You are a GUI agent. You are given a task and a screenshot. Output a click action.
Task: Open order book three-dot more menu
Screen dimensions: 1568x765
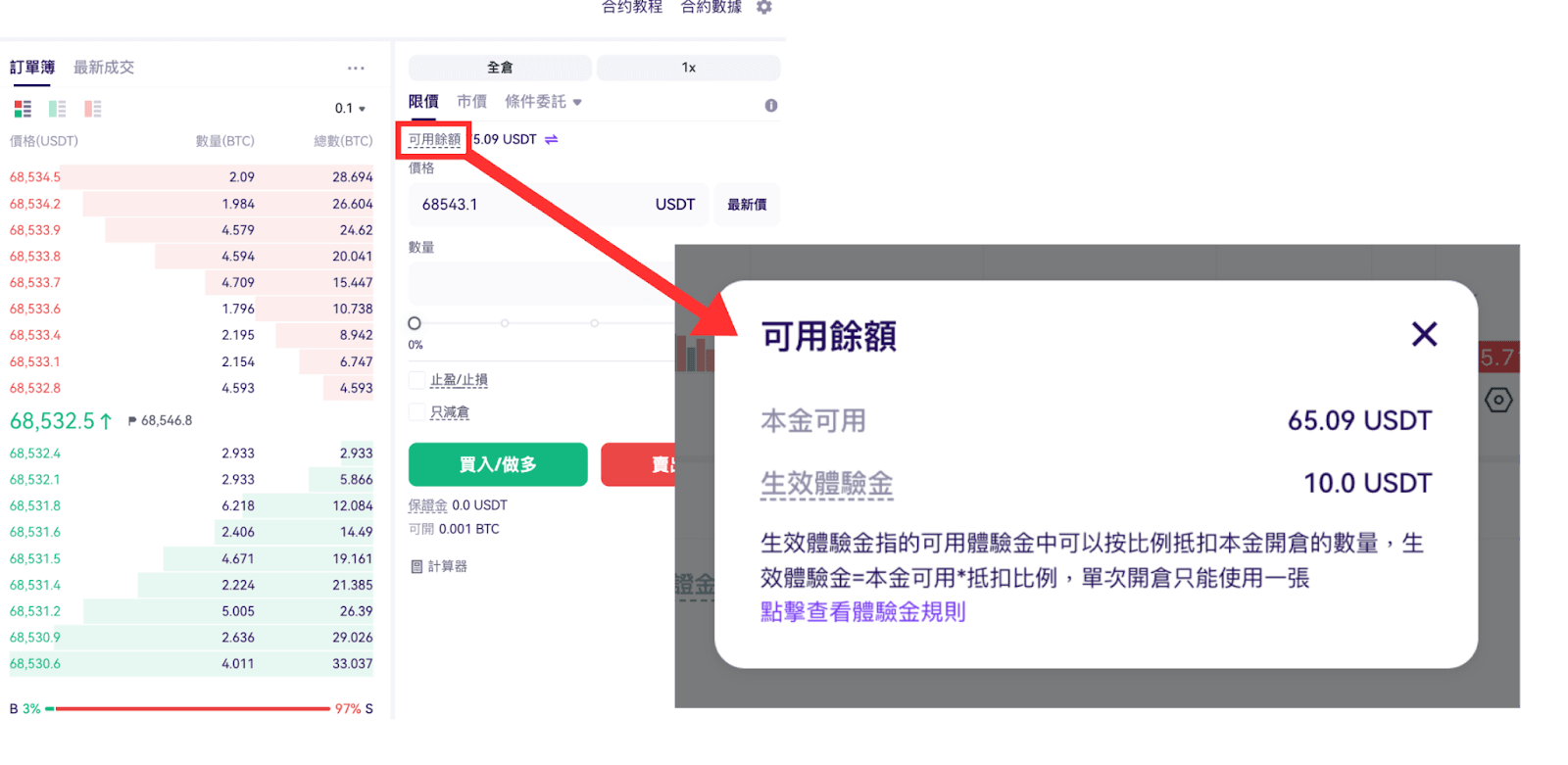click(x=356, y=69)
